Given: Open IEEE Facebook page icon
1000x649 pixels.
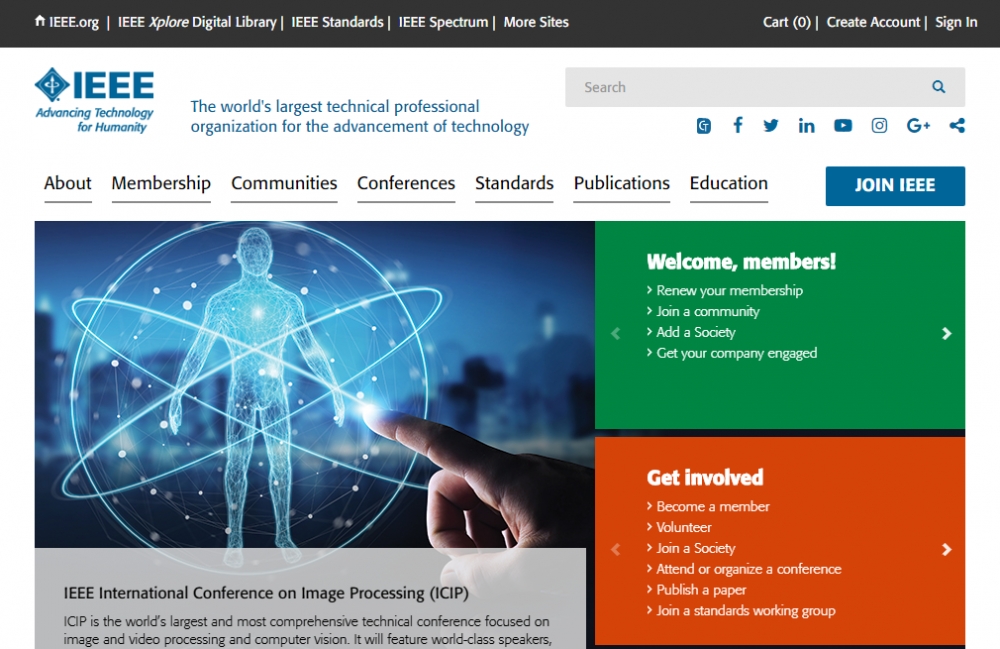Looking at the screenshot, I should tap(738, 125).
